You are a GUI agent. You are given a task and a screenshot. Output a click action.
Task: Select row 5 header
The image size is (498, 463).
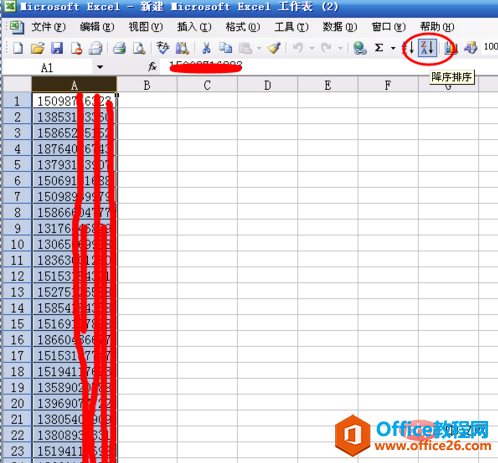click(17, 164)
